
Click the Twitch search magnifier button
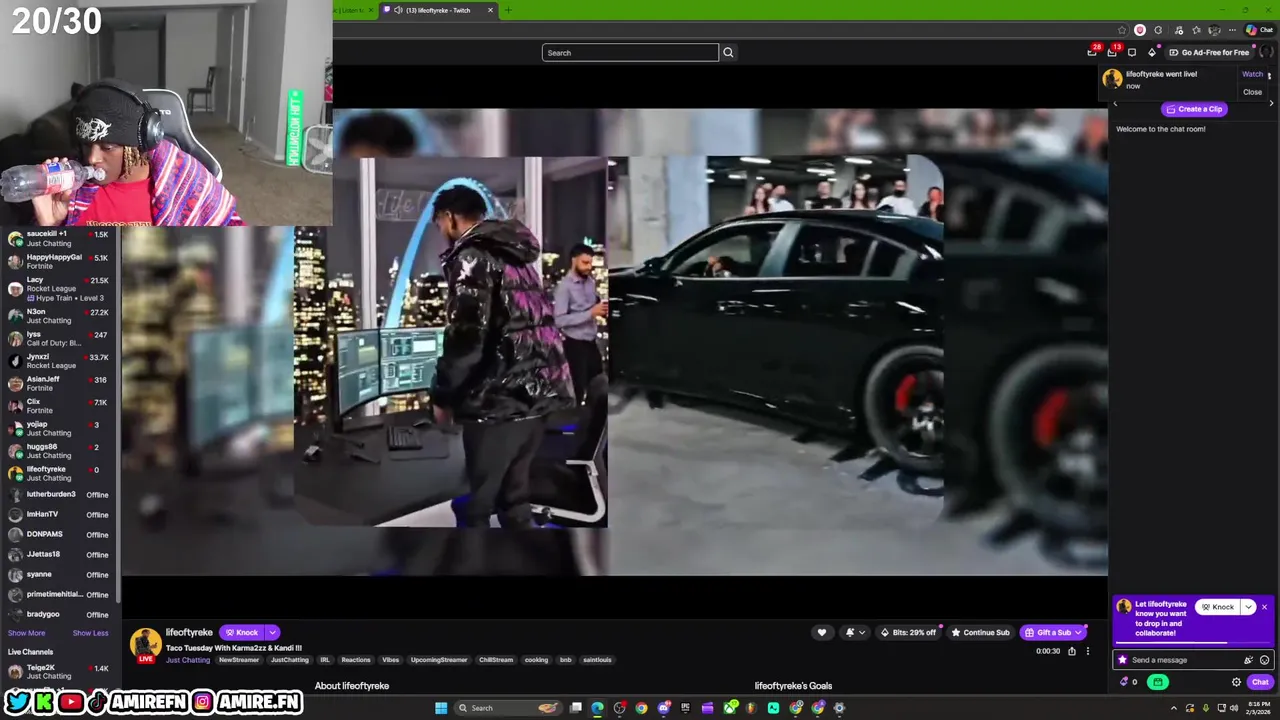coord(728,53)
